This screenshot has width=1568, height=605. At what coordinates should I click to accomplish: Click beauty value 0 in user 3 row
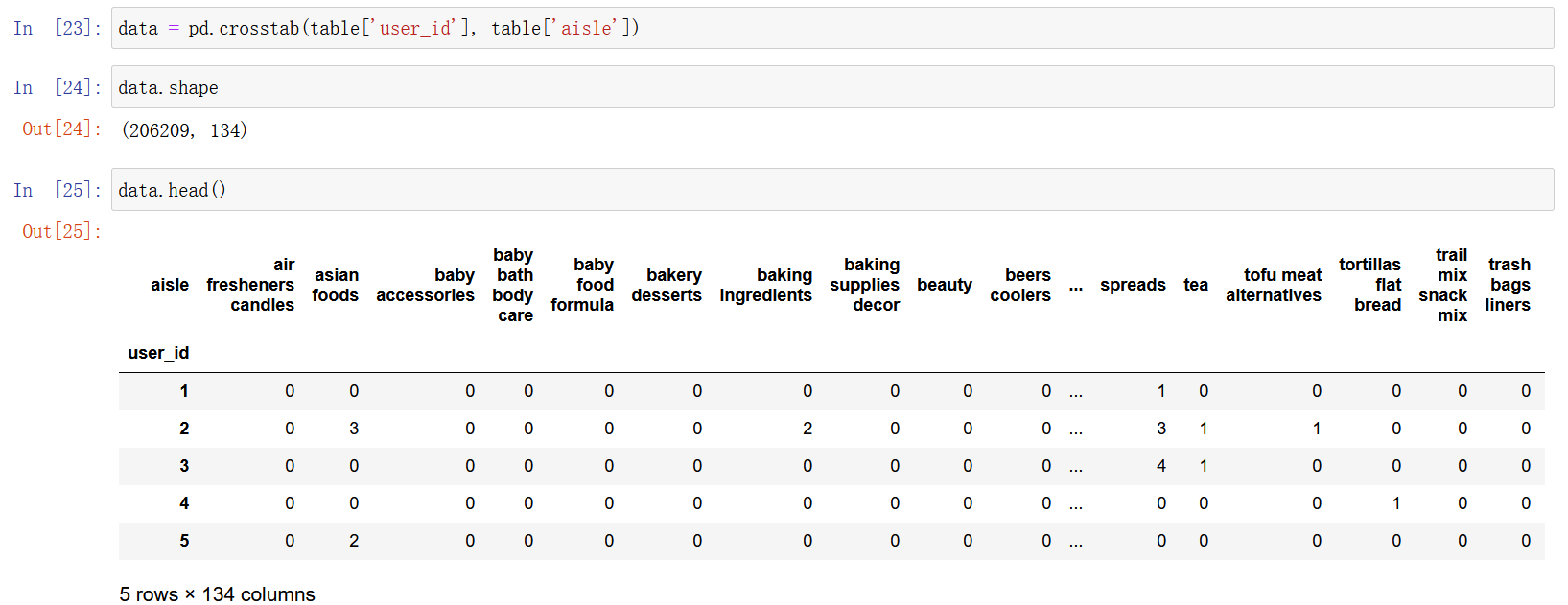tap(968, 466)
